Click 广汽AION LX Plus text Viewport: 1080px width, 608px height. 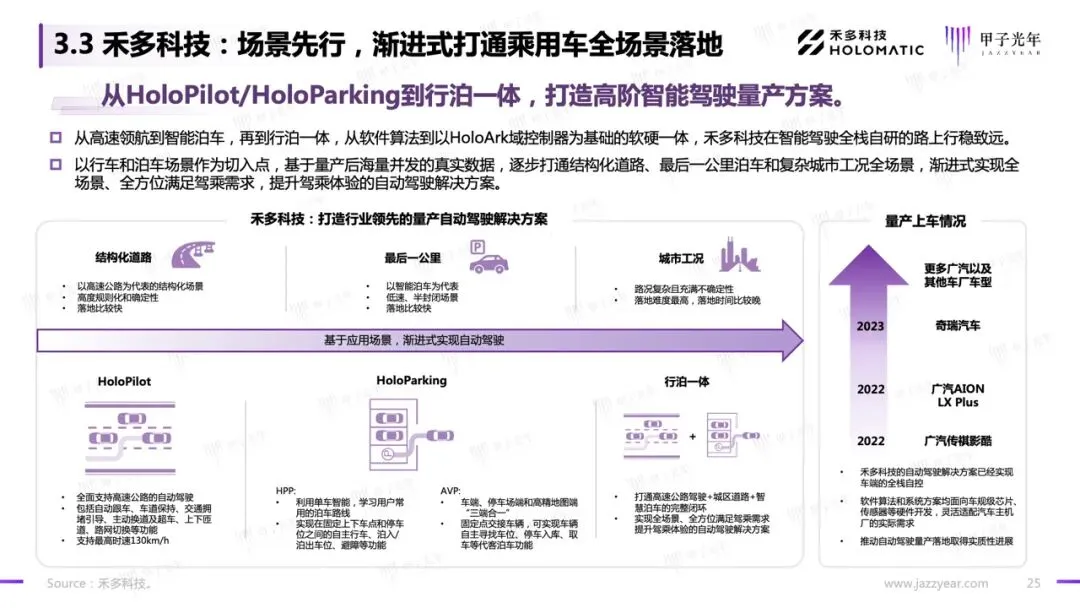tap(957, 395)
